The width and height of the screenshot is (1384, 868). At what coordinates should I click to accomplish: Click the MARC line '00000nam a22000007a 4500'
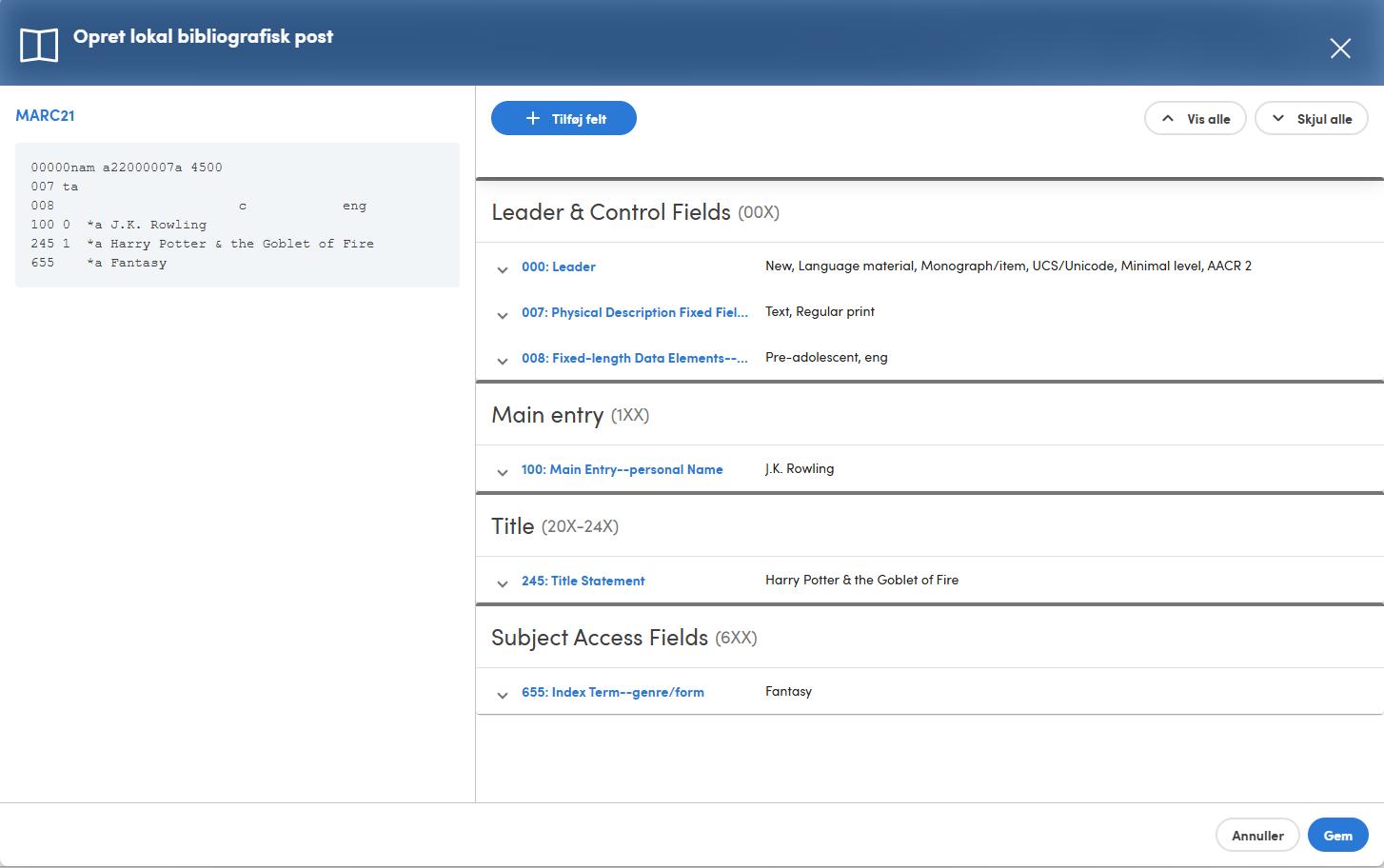click(x=127, y=168)
